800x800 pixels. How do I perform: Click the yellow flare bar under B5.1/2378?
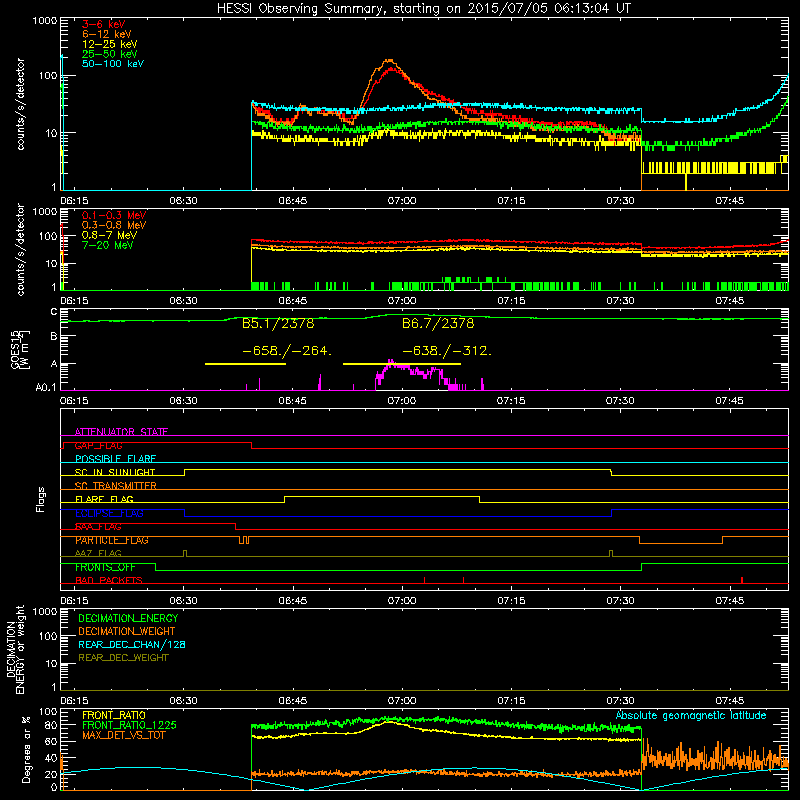pos(245,364)
